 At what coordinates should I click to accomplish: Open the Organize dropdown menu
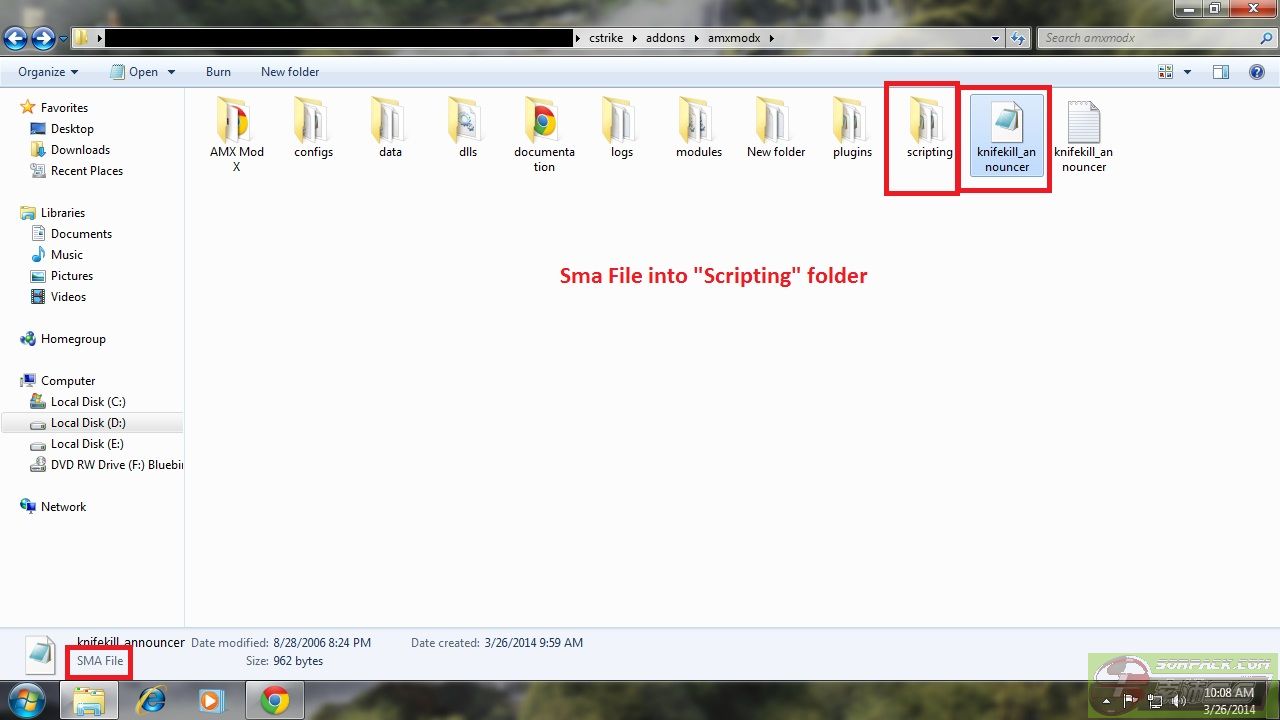(x=48, y=72)
